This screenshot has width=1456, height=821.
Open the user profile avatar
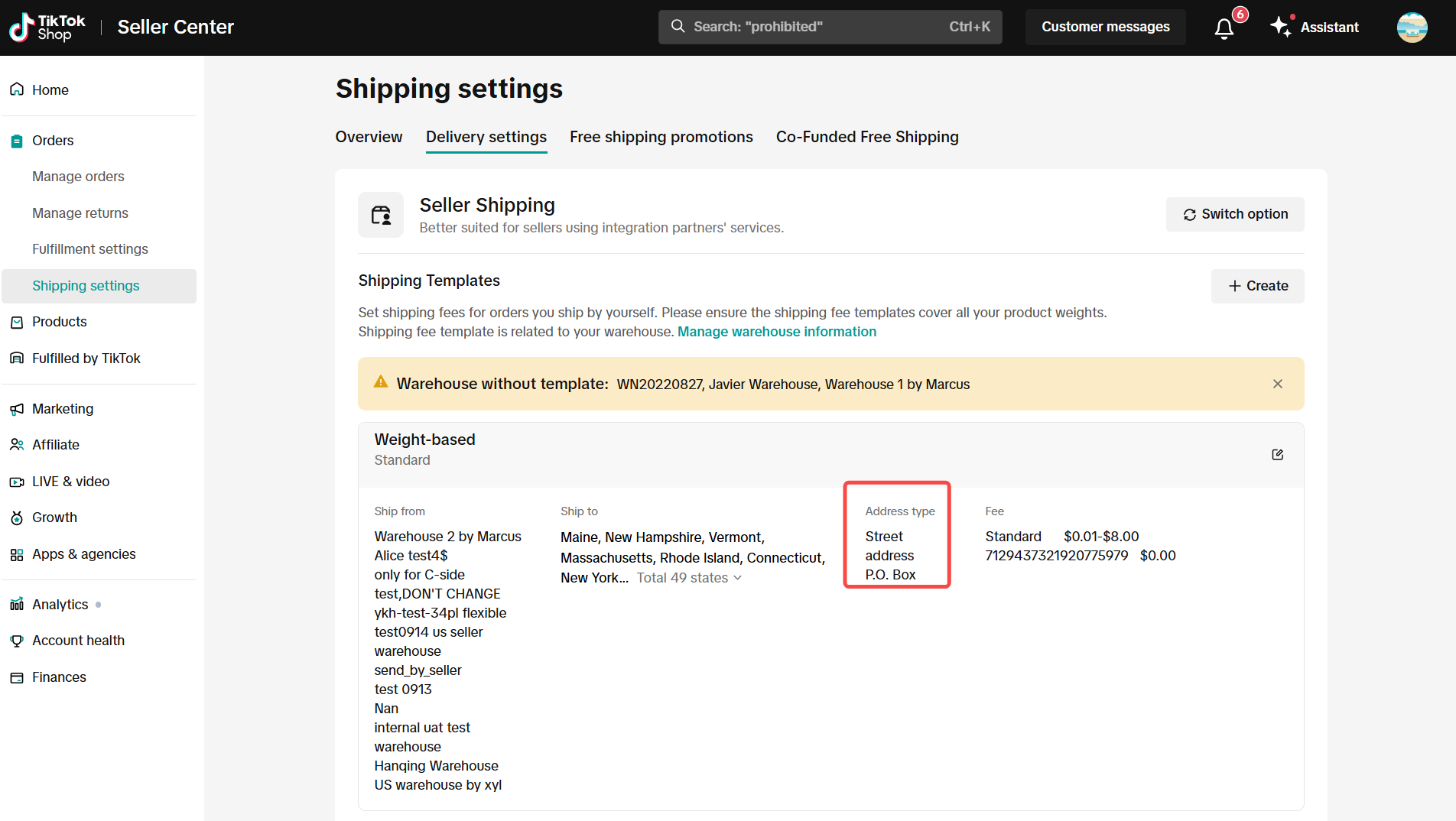pyautogui.click(x=1412, y=28)
